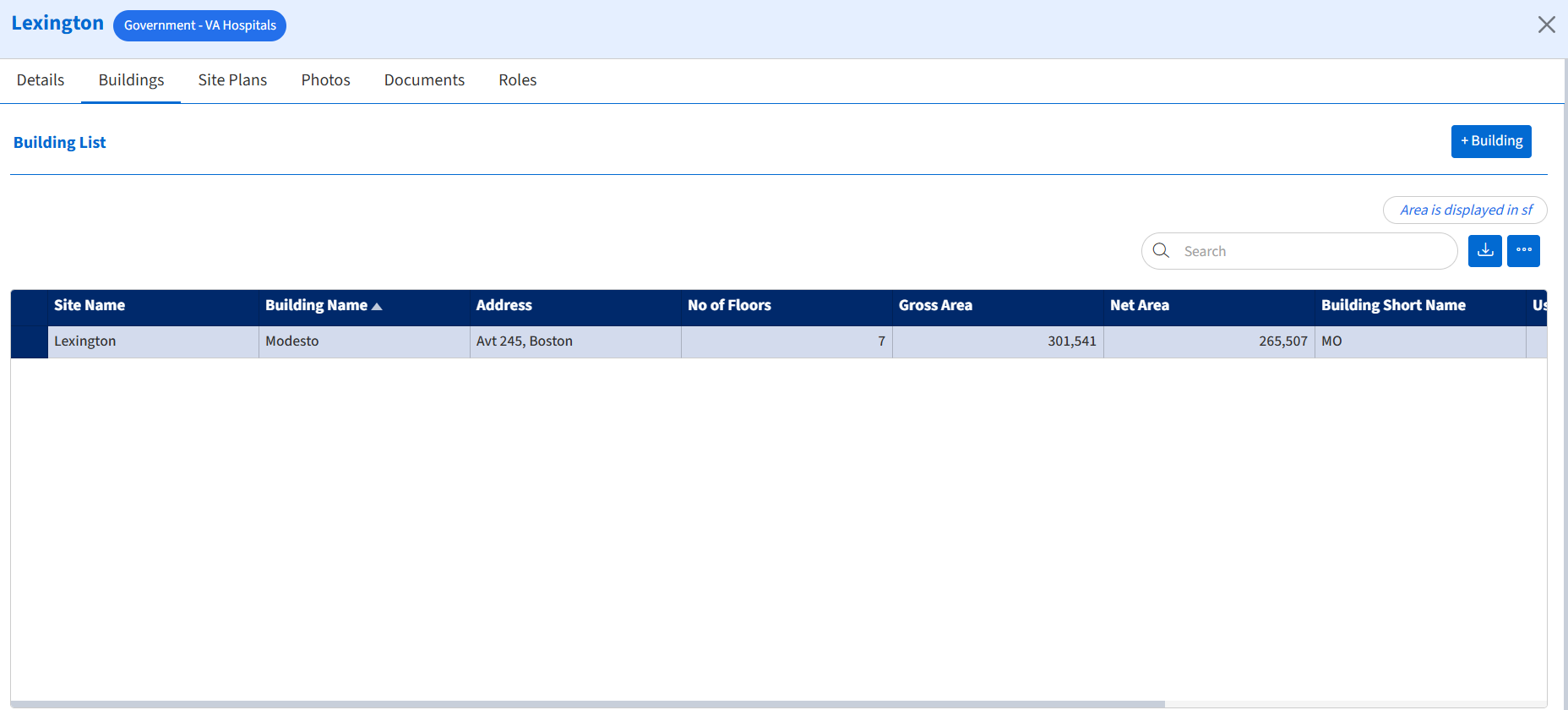Close the Lexington panel
This screenshot has height=710, width=1568.
(x=1546, y=25)
